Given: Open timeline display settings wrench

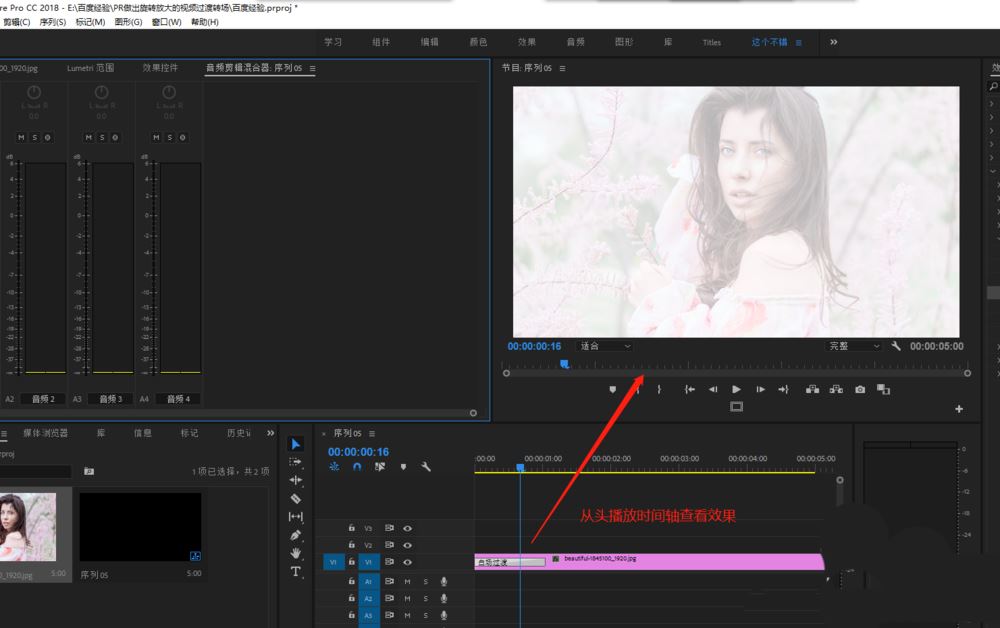Looking at the screenshot, I should pos(426,467).
